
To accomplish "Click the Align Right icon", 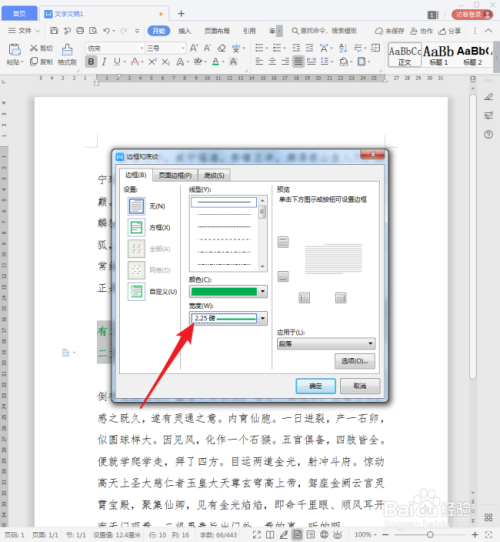I will [285, 62].
